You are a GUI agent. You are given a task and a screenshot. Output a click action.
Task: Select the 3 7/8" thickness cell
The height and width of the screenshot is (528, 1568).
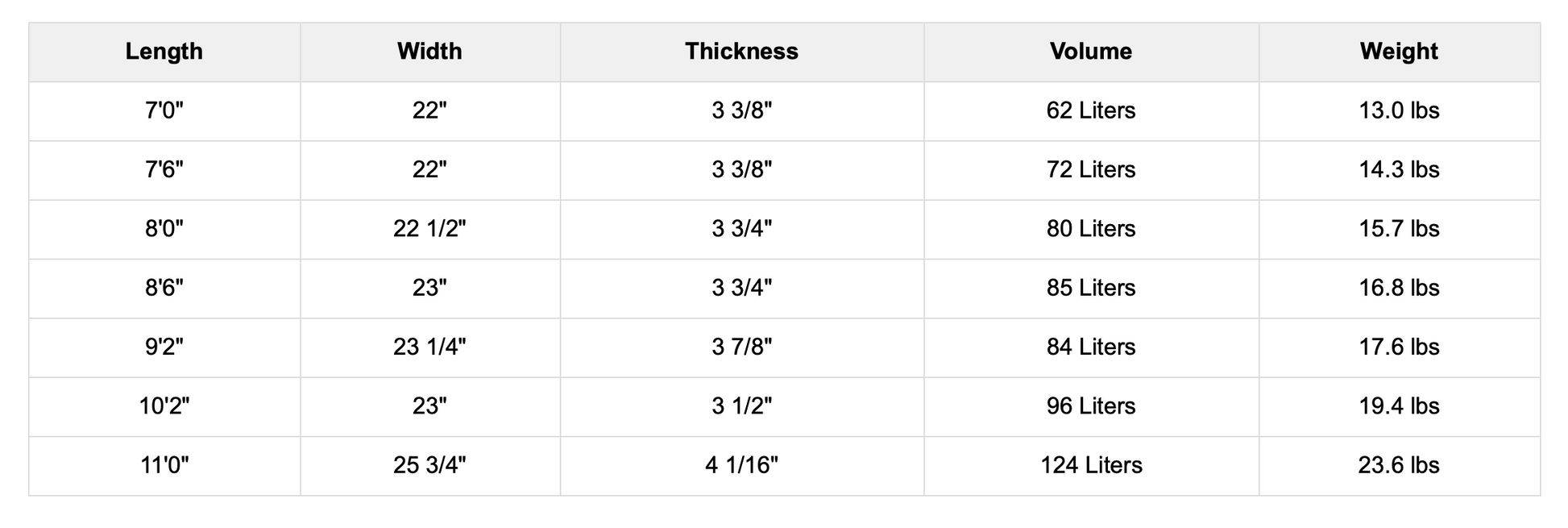point(741,347)
